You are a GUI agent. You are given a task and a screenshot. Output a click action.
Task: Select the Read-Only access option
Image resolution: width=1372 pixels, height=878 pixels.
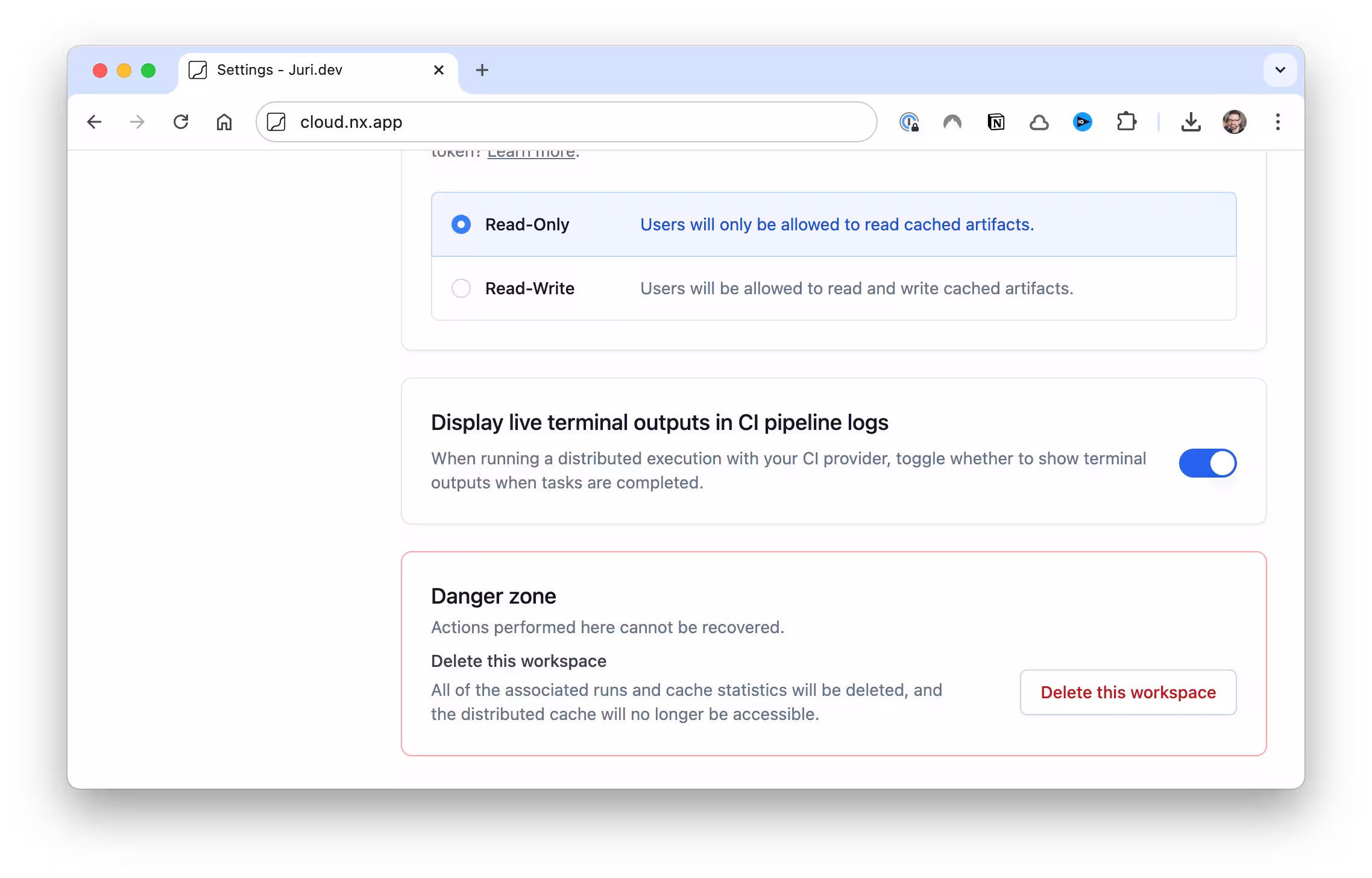(461, 225)
